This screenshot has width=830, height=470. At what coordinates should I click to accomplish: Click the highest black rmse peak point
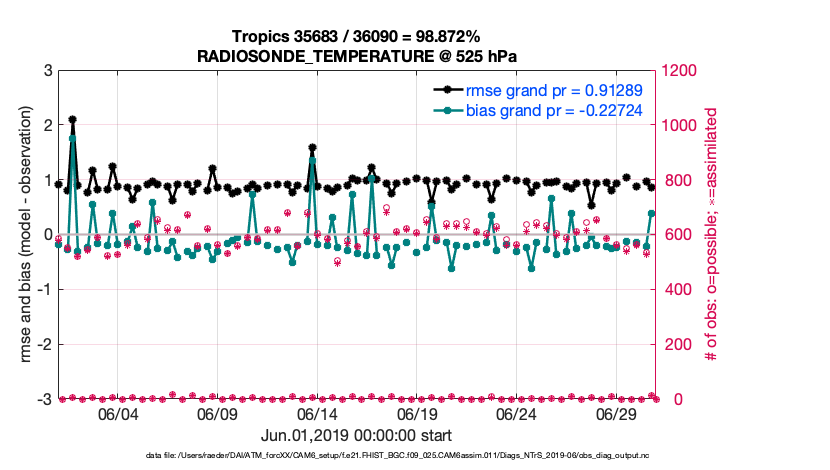pos(73,120)
